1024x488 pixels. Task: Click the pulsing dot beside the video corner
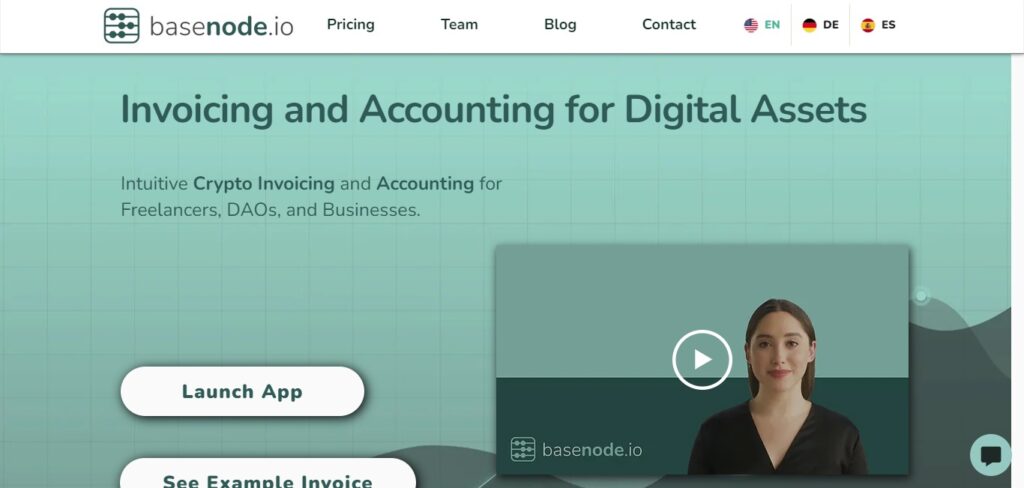(921, 296)
